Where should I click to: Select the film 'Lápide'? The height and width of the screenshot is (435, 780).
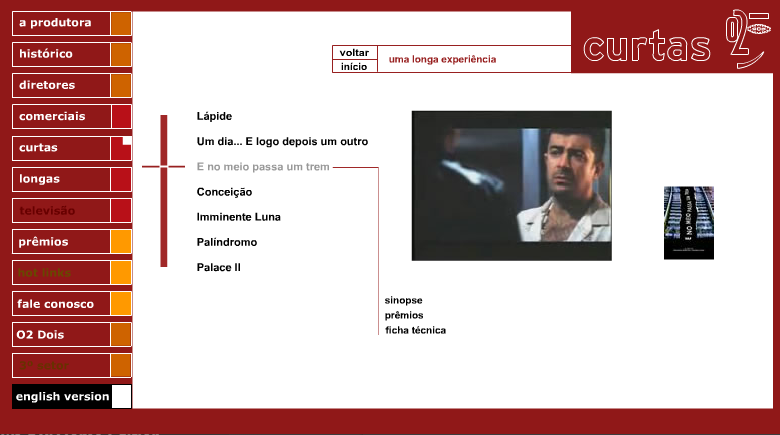tap(214, 116)
